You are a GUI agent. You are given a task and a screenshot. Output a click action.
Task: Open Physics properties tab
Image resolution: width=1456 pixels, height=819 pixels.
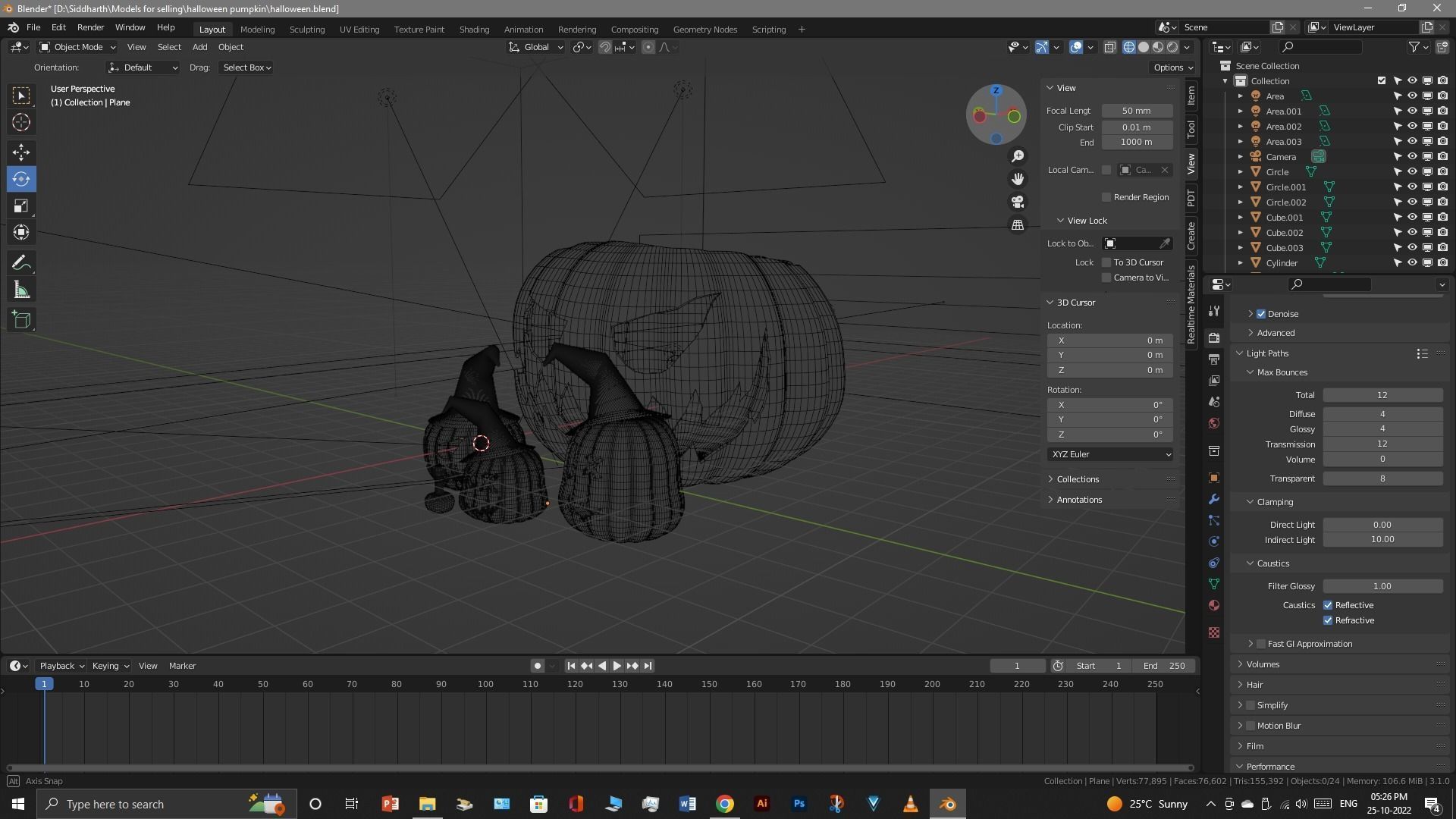(1214, 541)
